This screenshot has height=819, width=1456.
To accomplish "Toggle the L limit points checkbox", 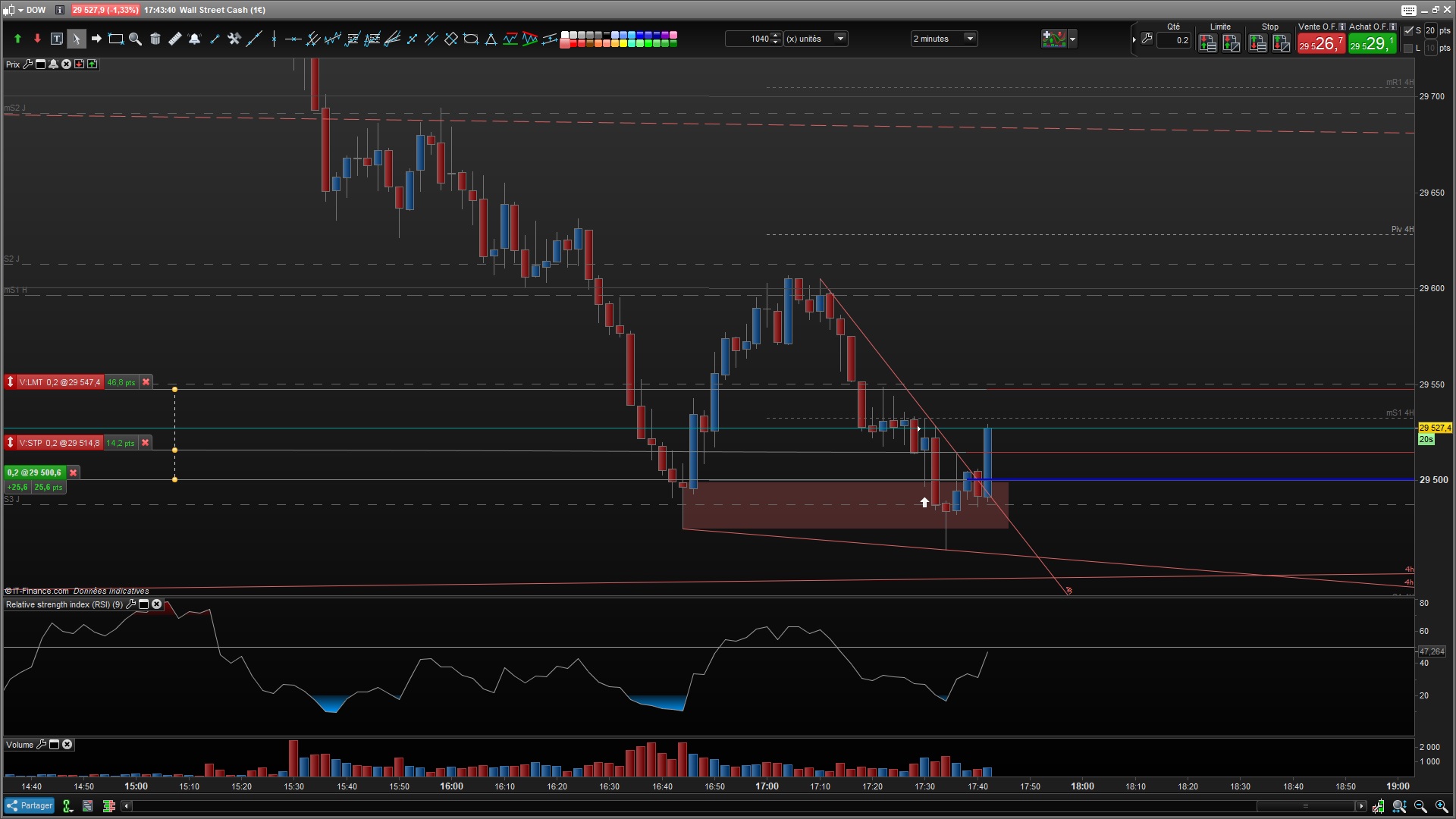I will coord(1408,48).
